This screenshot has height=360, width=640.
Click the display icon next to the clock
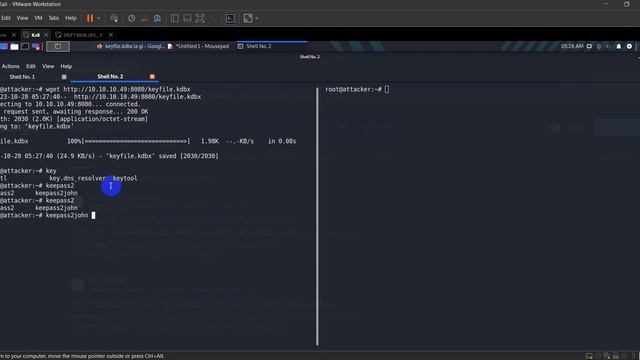point(589,47)
